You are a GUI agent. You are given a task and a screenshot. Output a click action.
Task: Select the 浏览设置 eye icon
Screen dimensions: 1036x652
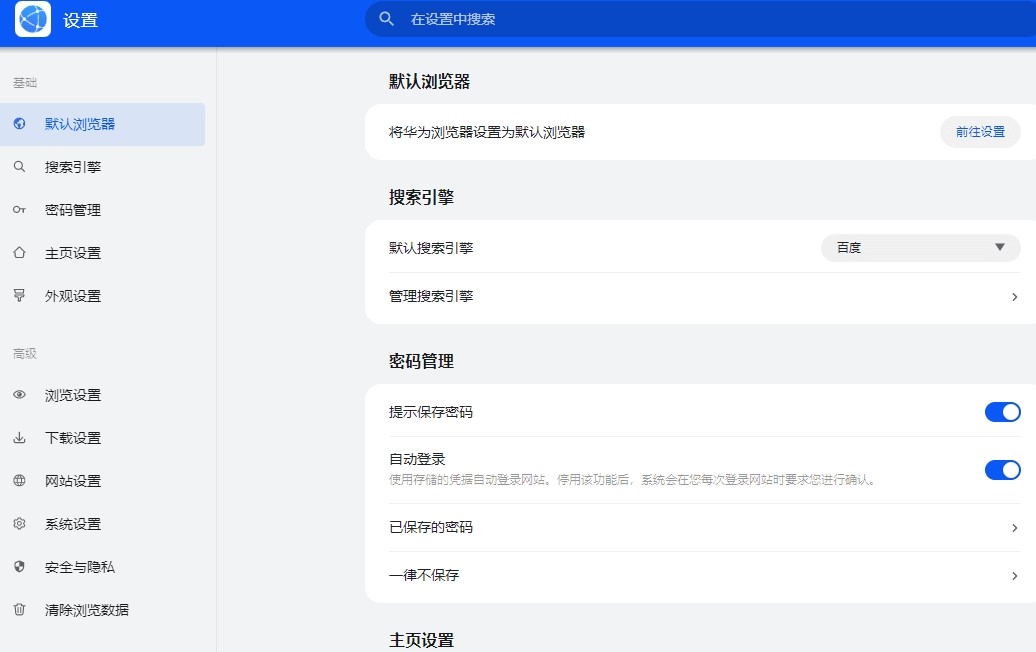(x=19, y=395)
